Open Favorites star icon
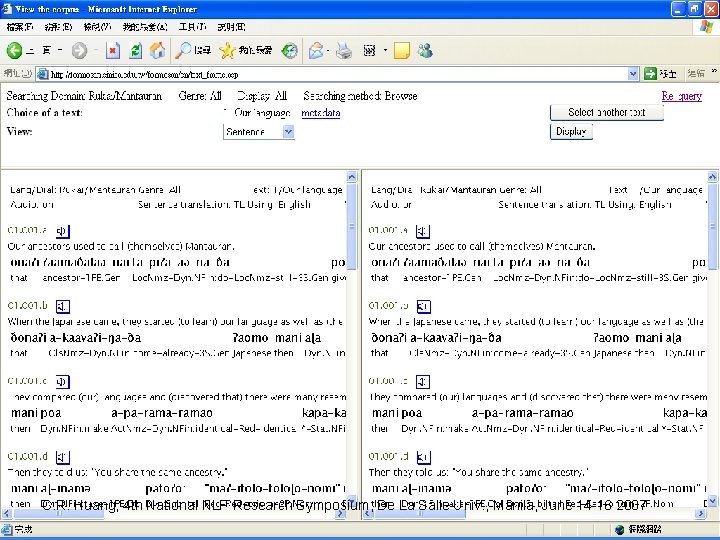Image resolution: width=720 pixels, height=540 pixels. click(x=227, y=51)
